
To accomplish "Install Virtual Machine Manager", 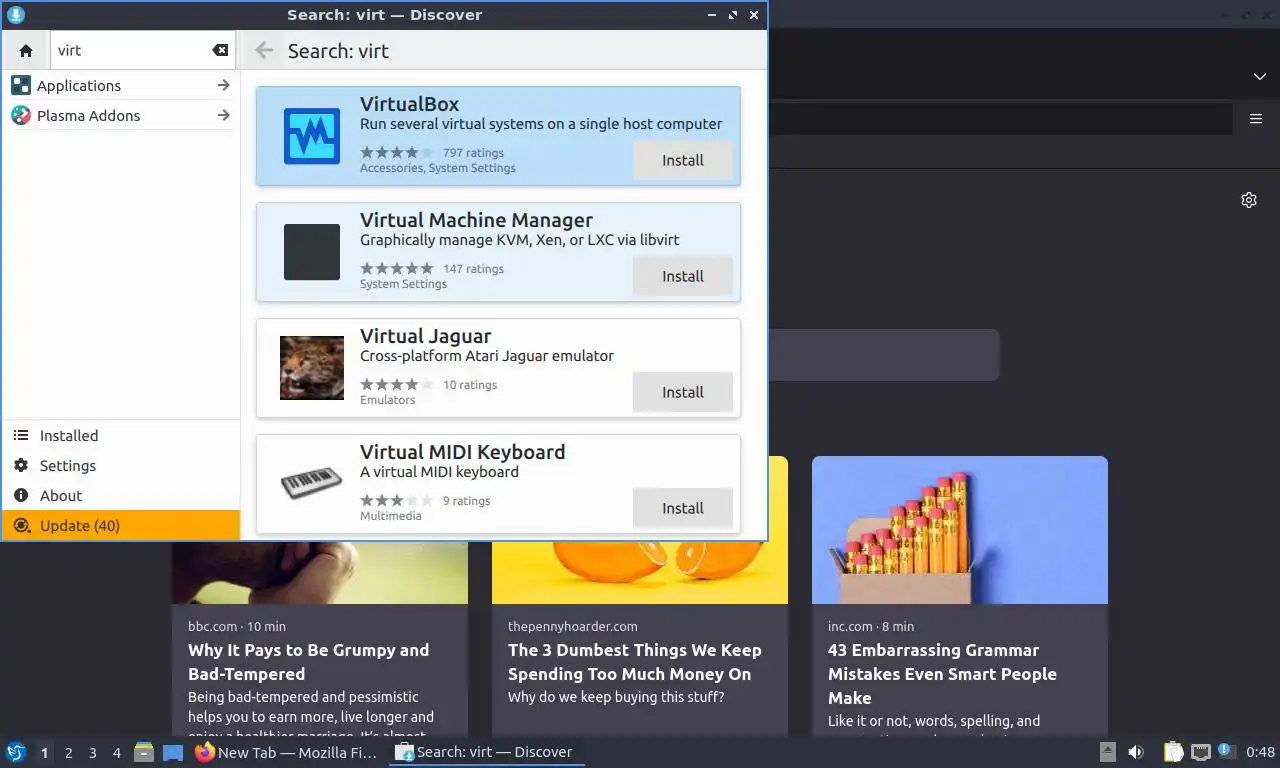I will tap(683, 276).
